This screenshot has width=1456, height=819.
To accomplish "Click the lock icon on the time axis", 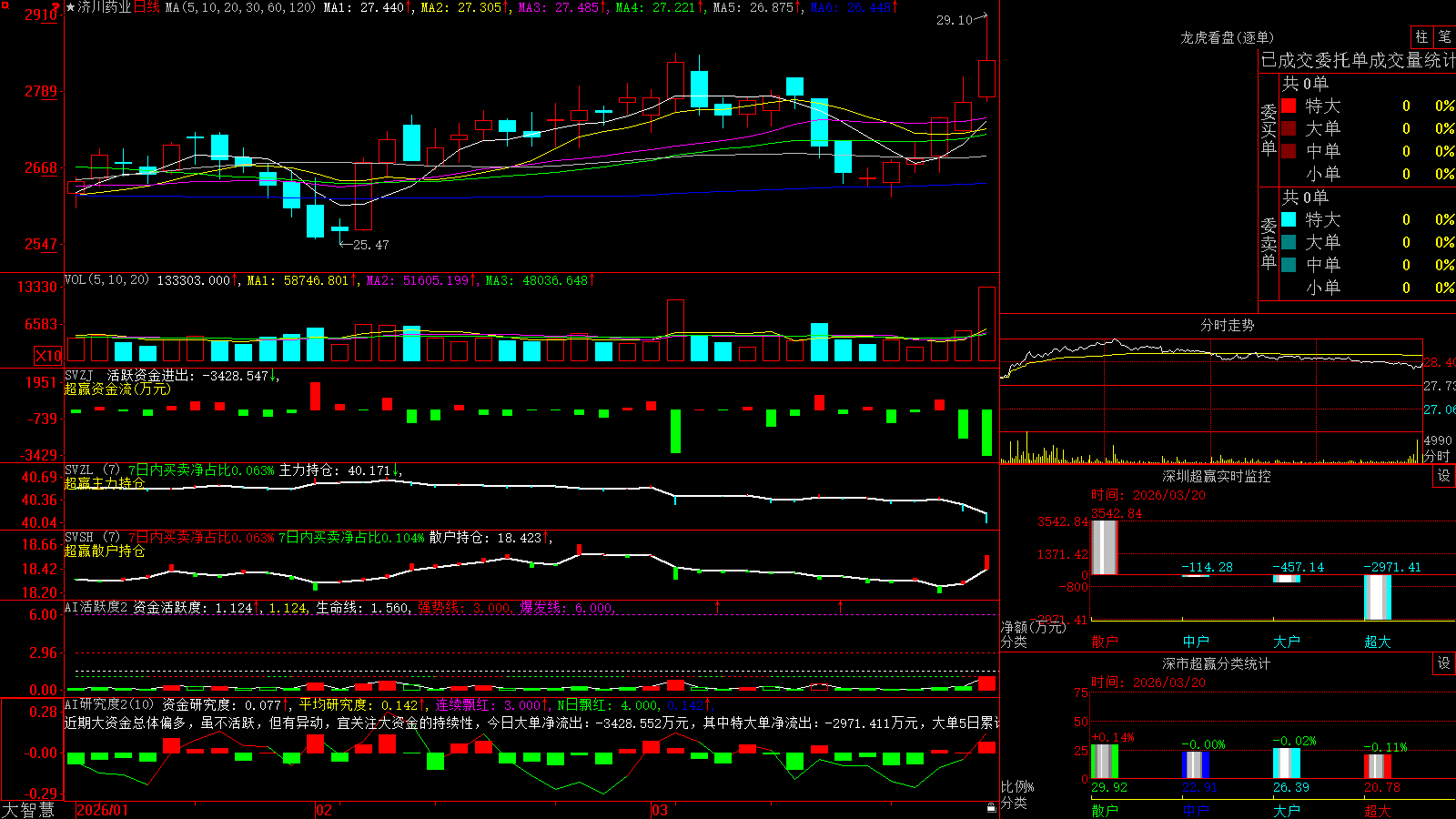I will 992,807.
